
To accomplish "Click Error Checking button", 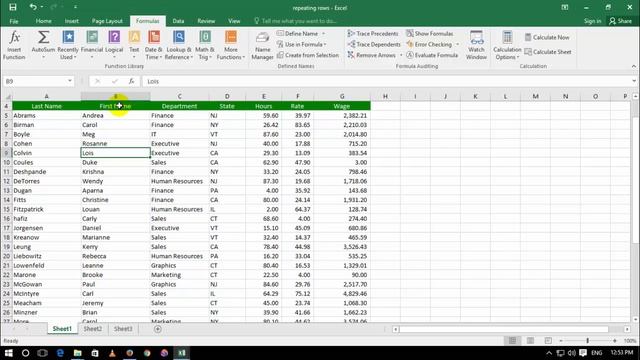I will (x=429, y=44).
